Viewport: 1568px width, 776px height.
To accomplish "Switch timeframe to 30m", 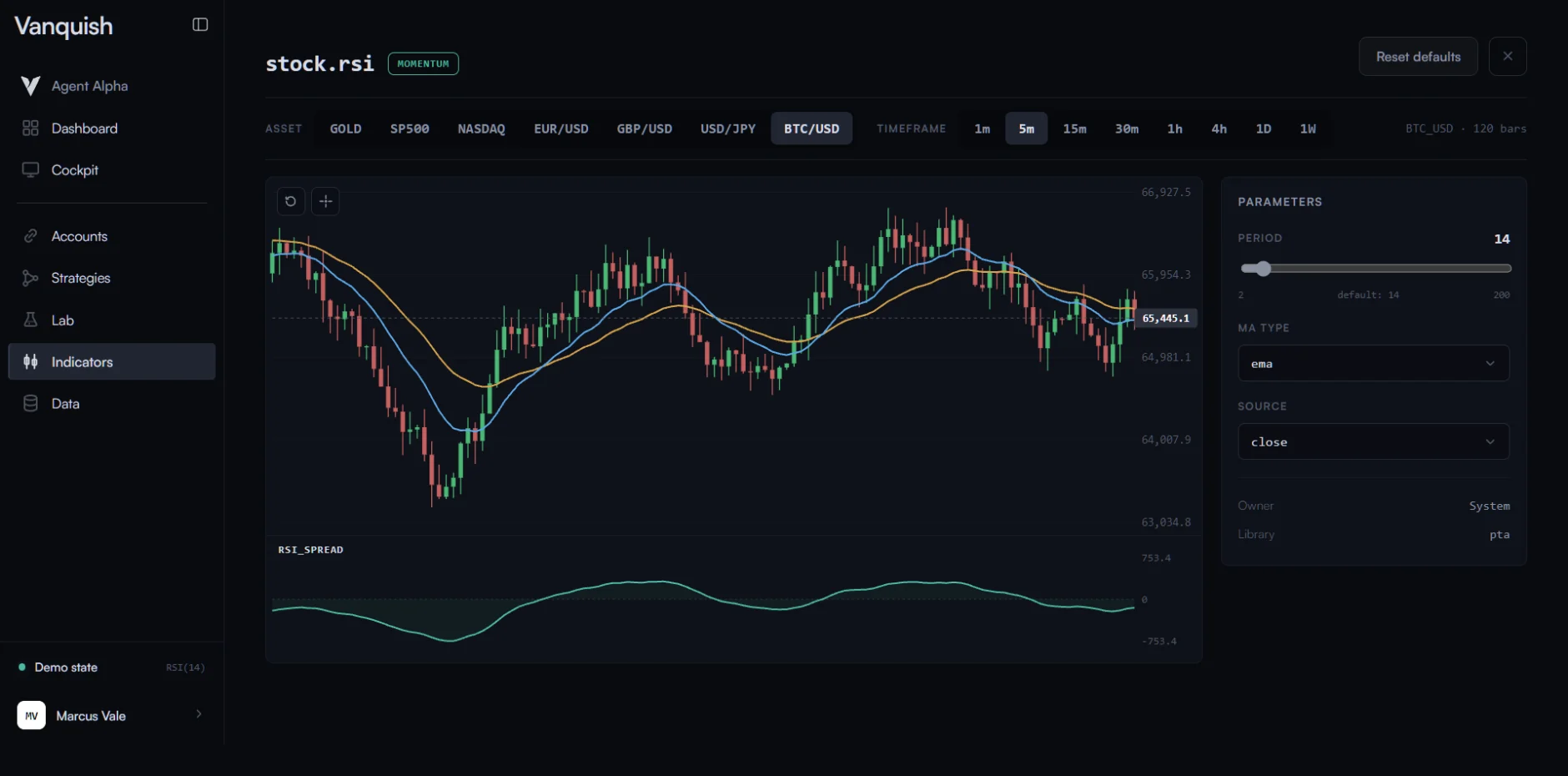I will [1127, 128].
